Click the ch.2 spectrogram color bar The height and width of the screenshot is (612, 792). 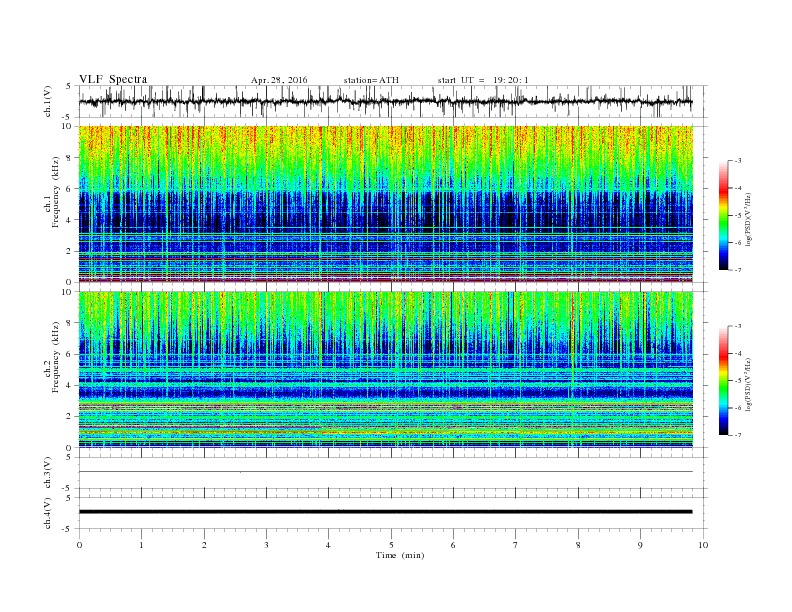click(723, 380)
